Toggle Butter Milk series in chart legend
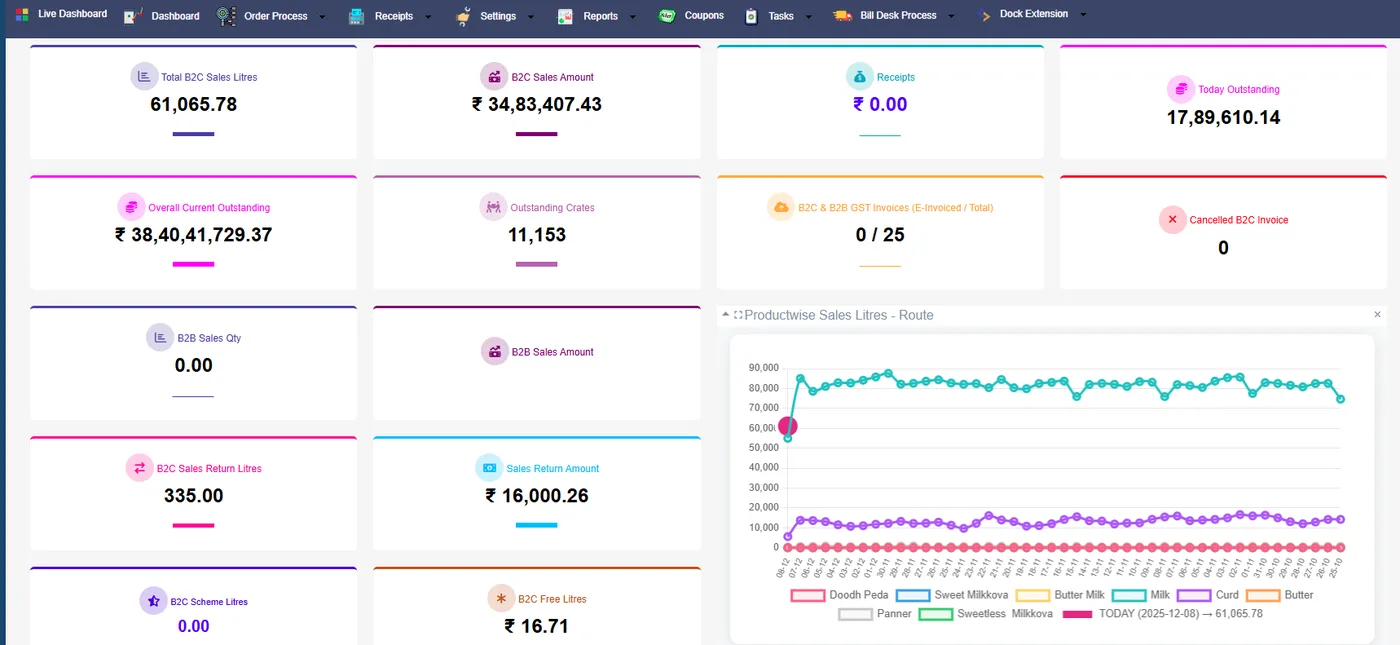Screen dimensions: 1400x645 pyautogui.click(x=1059, y=595)
